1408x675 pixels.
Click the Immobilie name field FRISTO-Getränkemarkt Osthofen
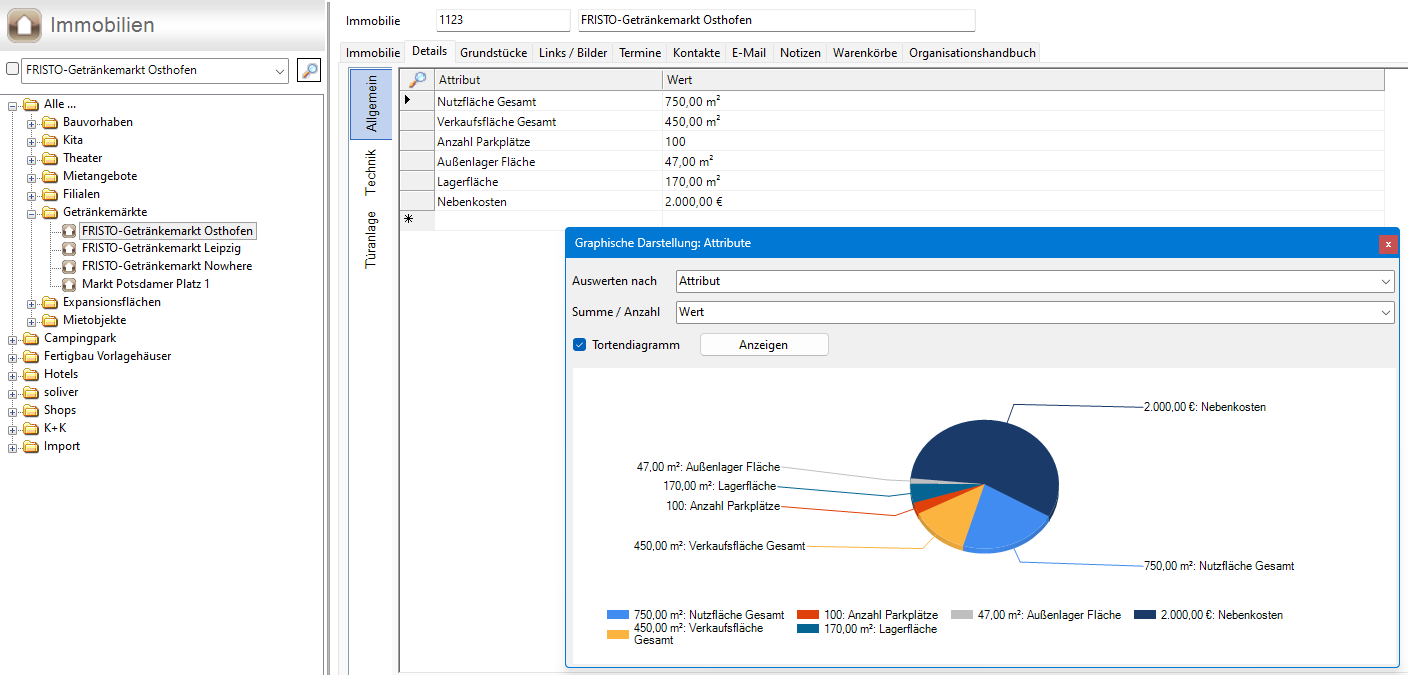coord(776,20)
